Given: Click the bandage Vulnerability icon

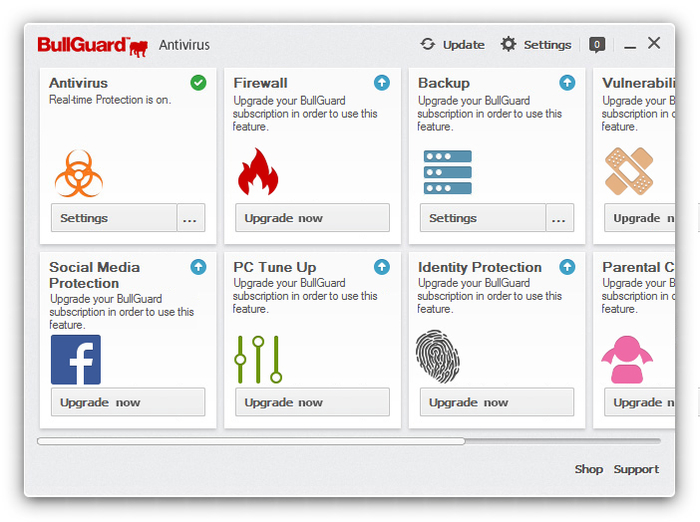Looking at the screenshot, I should [629, 172].
